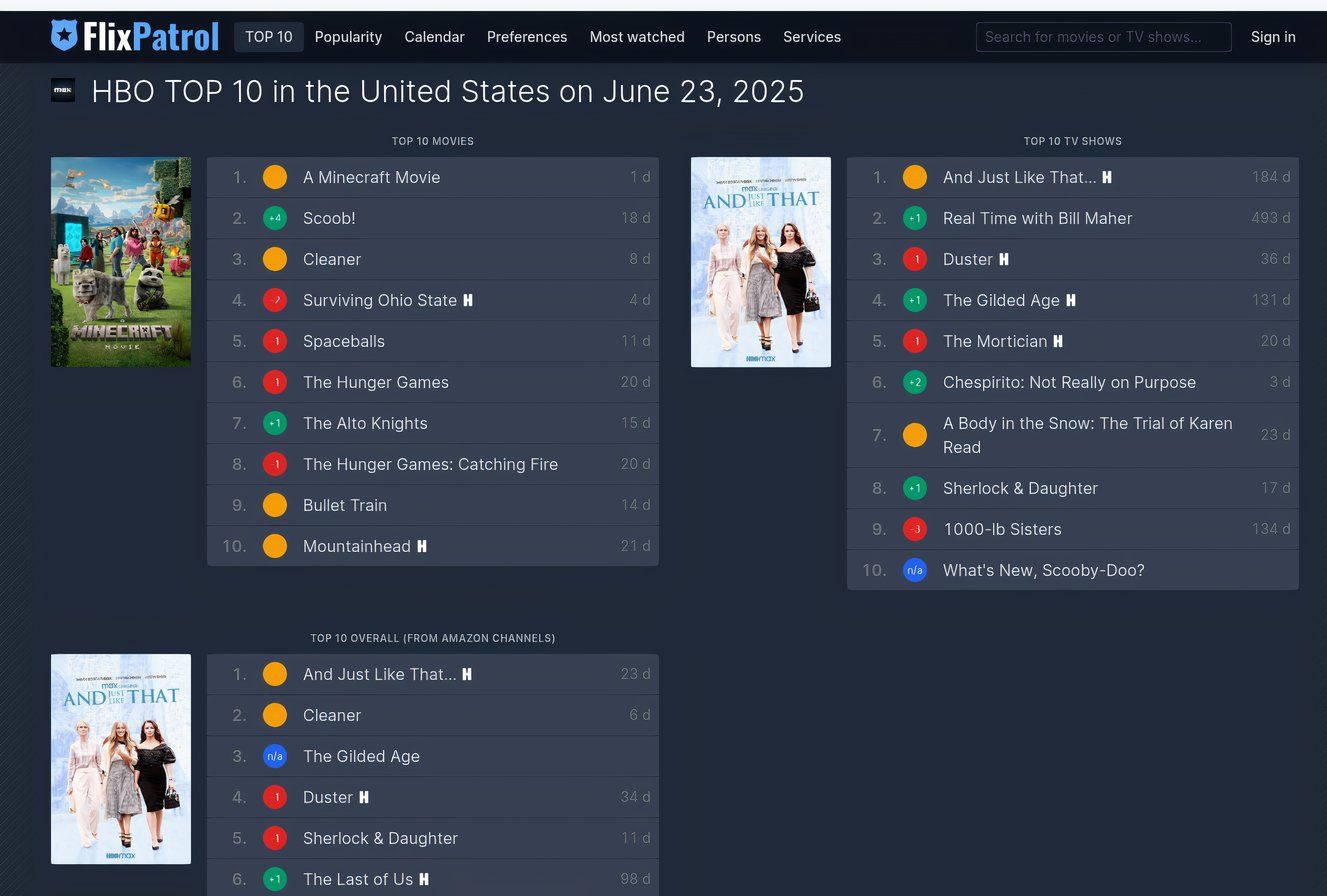
Task: Open The Hunger Games: Catching Fire link
Action: [x=430, y=464]
